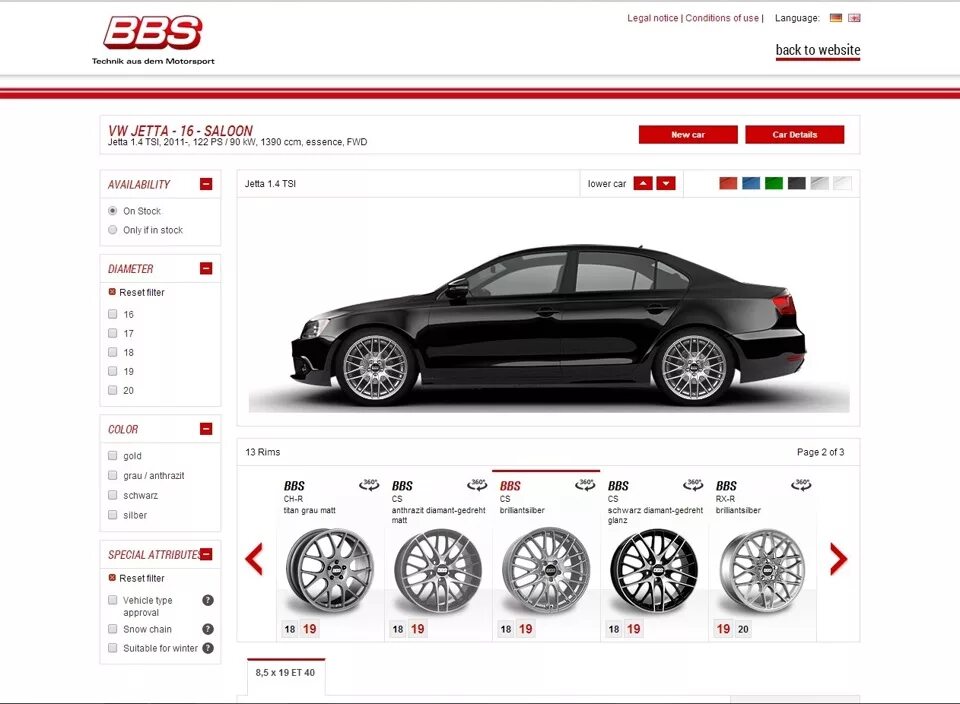Image resolution: width=960 pixels, height=704 pixels.
Task: Pick size 18 for CS anthrazit rim
Action: (x=398, y=629)
